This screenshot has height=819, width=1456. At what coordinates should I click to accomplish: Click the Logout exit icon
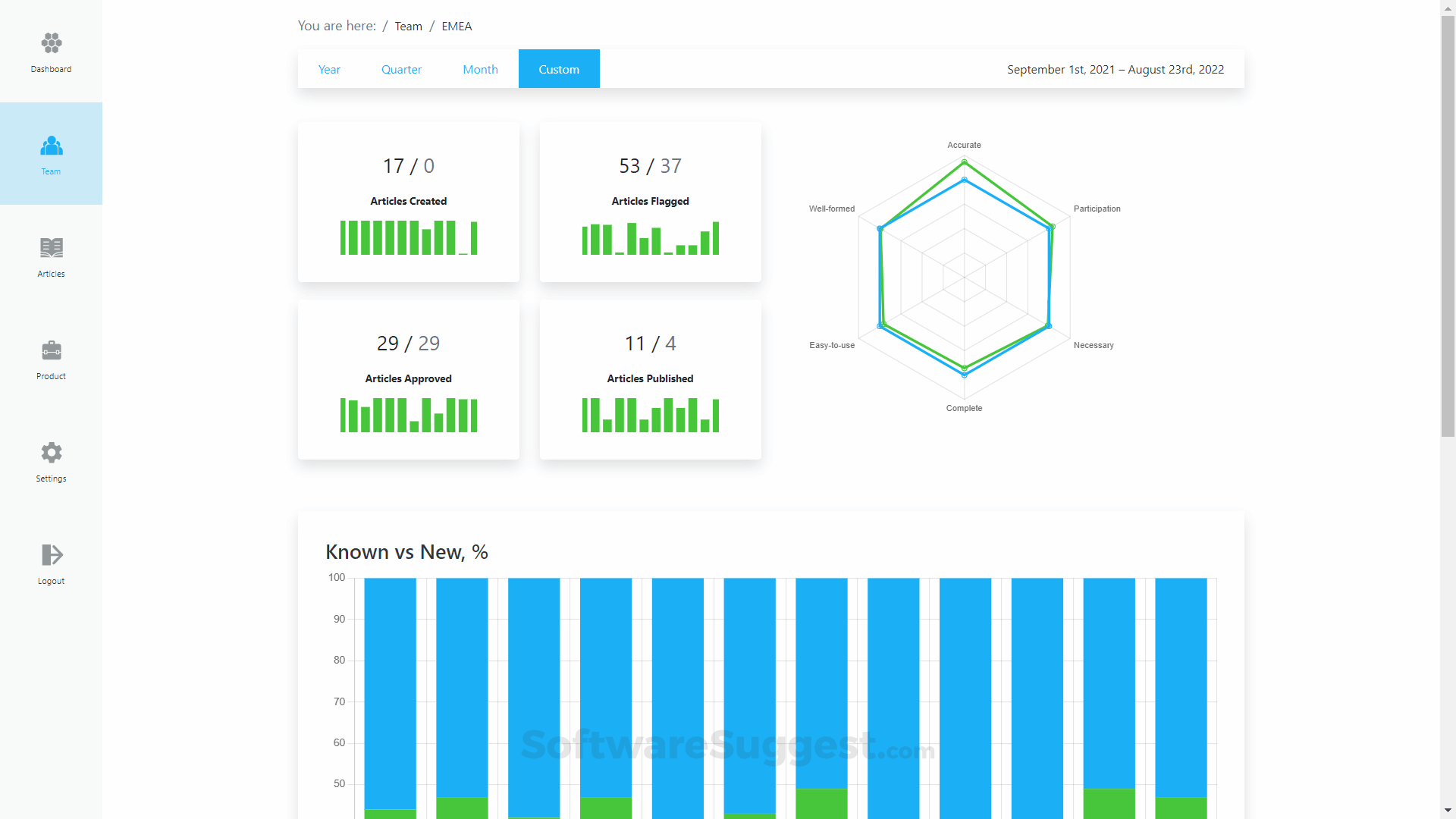[52, 555]
